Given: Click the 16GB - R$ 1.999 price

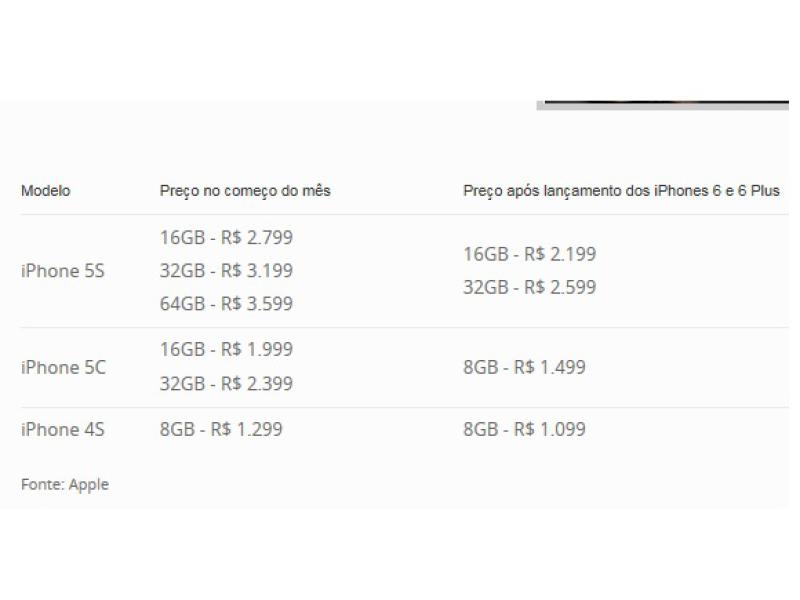Looking at the screenshot, I should (226, 350).
